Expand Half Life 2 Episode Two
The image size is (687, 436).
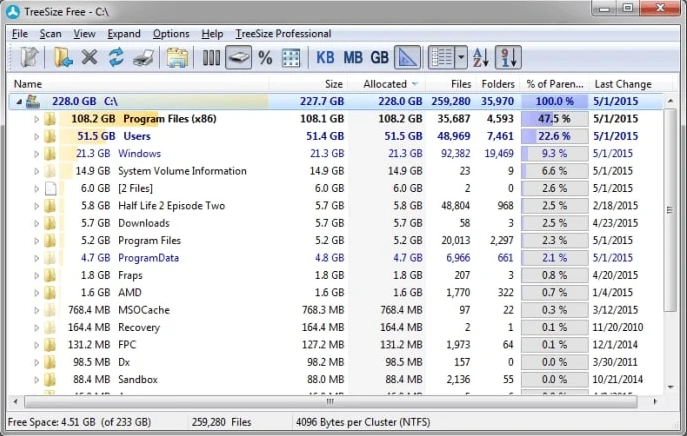coord(36,206)
